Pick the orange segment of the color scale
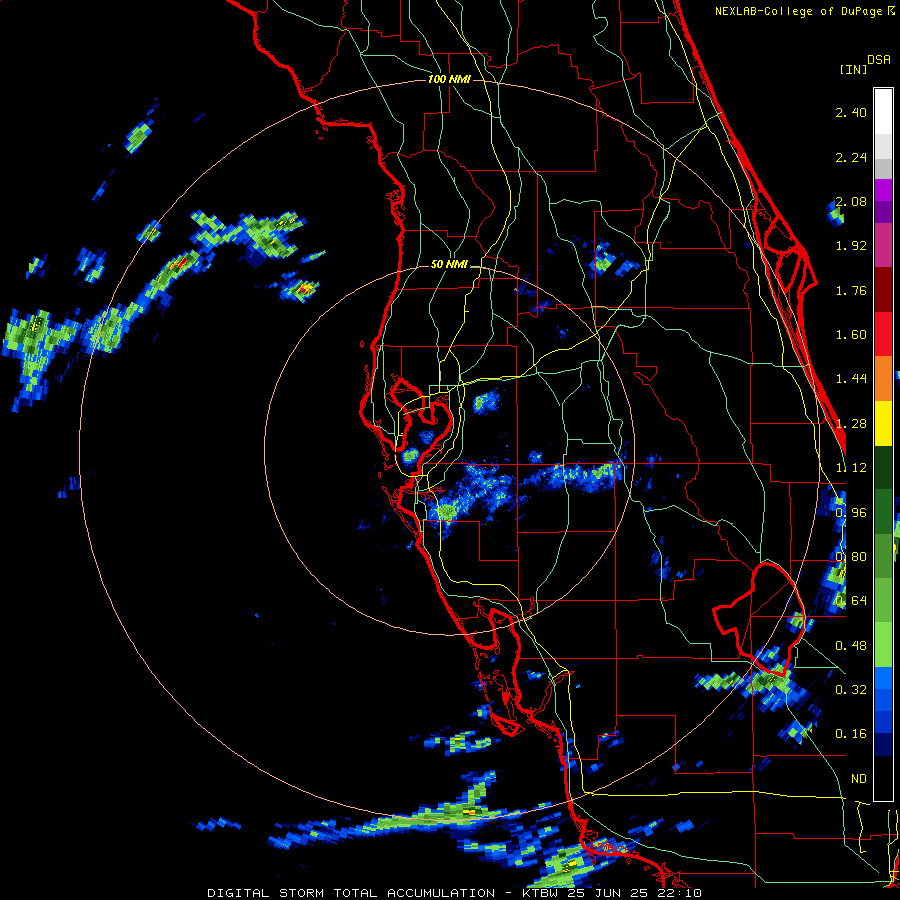Viewport: 900px width, 900px height. click(x=883, y=378)
